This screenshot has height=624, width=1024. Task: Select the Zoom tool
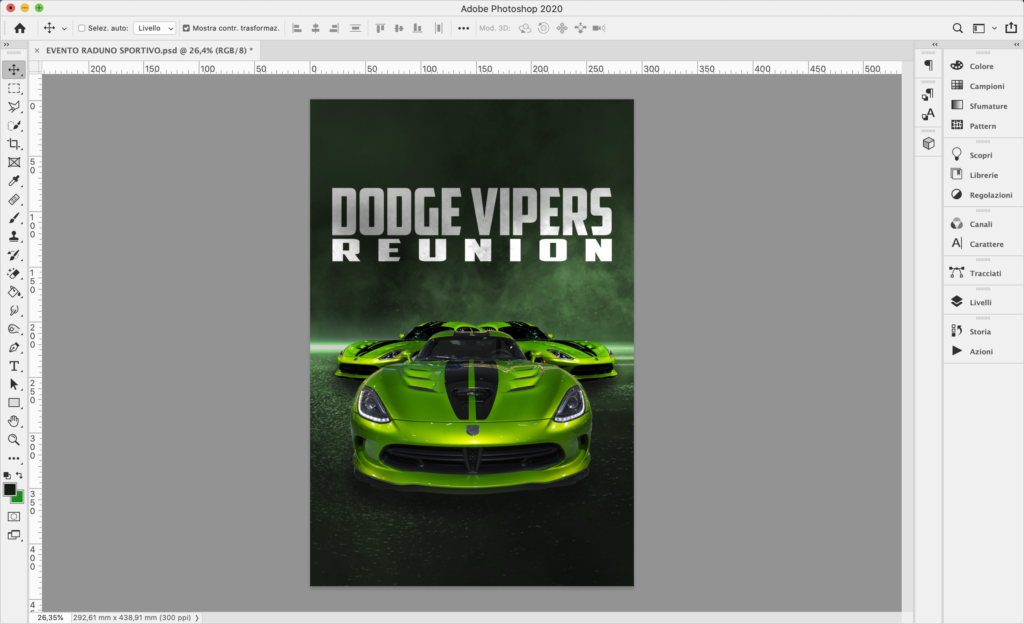[14, 440]
